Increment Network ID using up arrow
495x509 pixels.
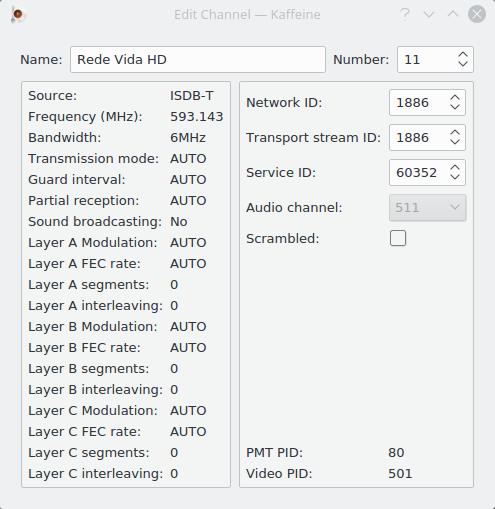click(455, 98)
